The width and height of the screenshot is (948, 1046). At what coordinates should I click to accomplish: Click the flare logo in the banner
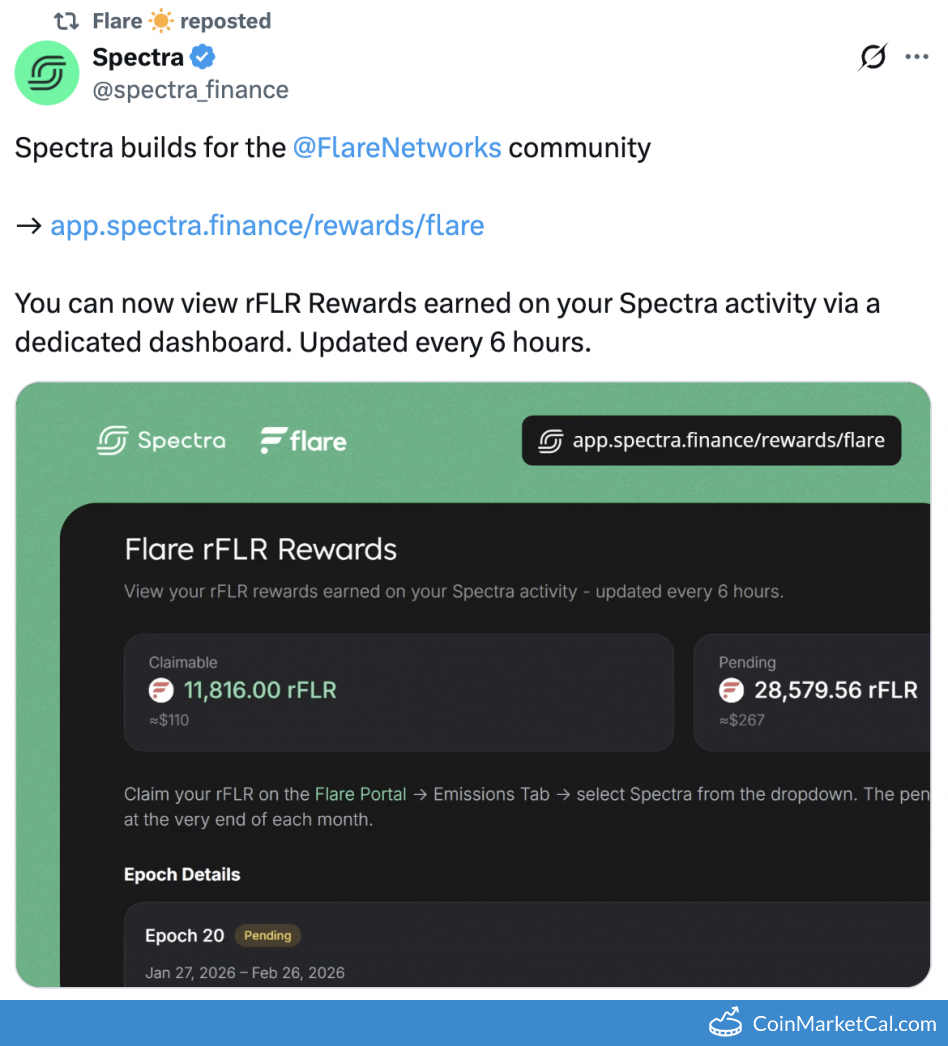pyautogui.click(x=303, y=440)
